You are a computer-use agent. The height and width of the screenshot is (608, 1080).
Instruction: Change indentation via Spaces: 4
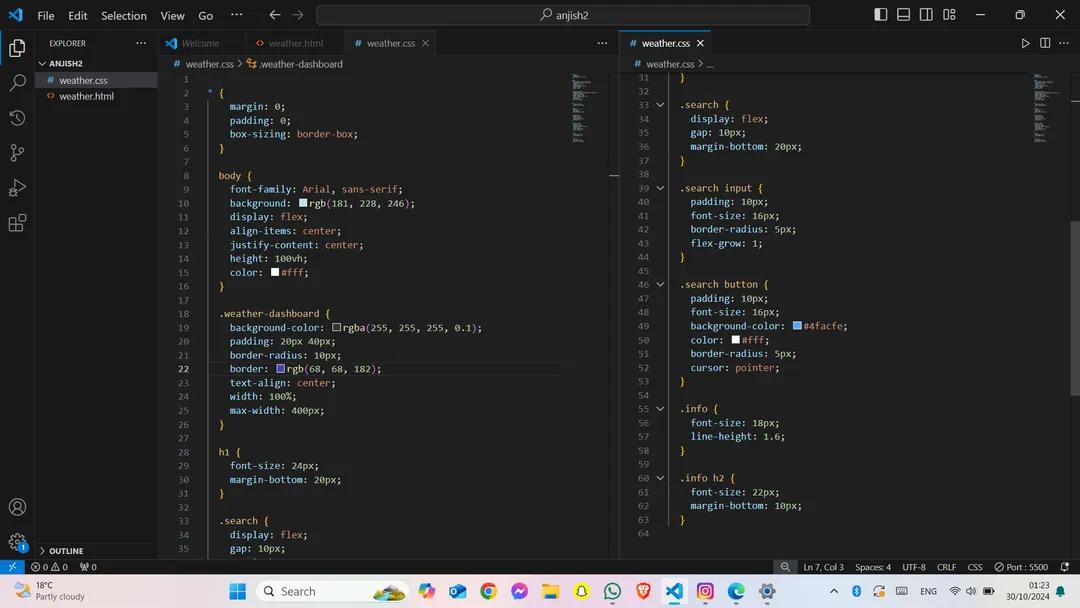873,567
